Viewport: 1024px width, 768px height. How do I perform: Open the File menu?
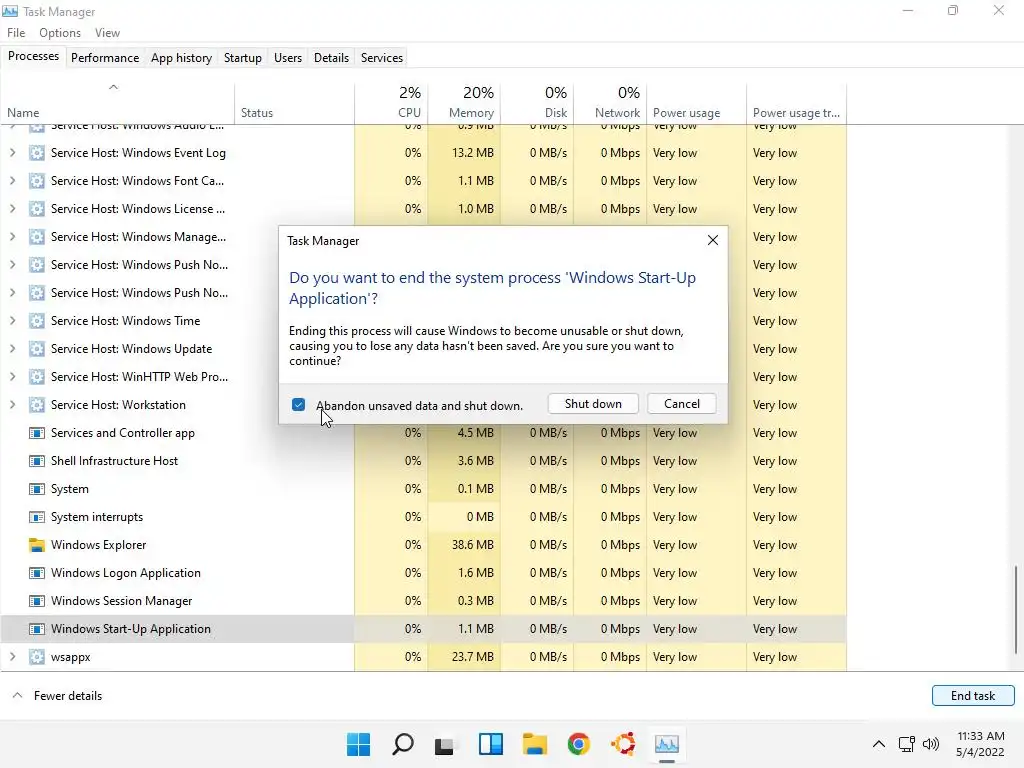point(16,33)
